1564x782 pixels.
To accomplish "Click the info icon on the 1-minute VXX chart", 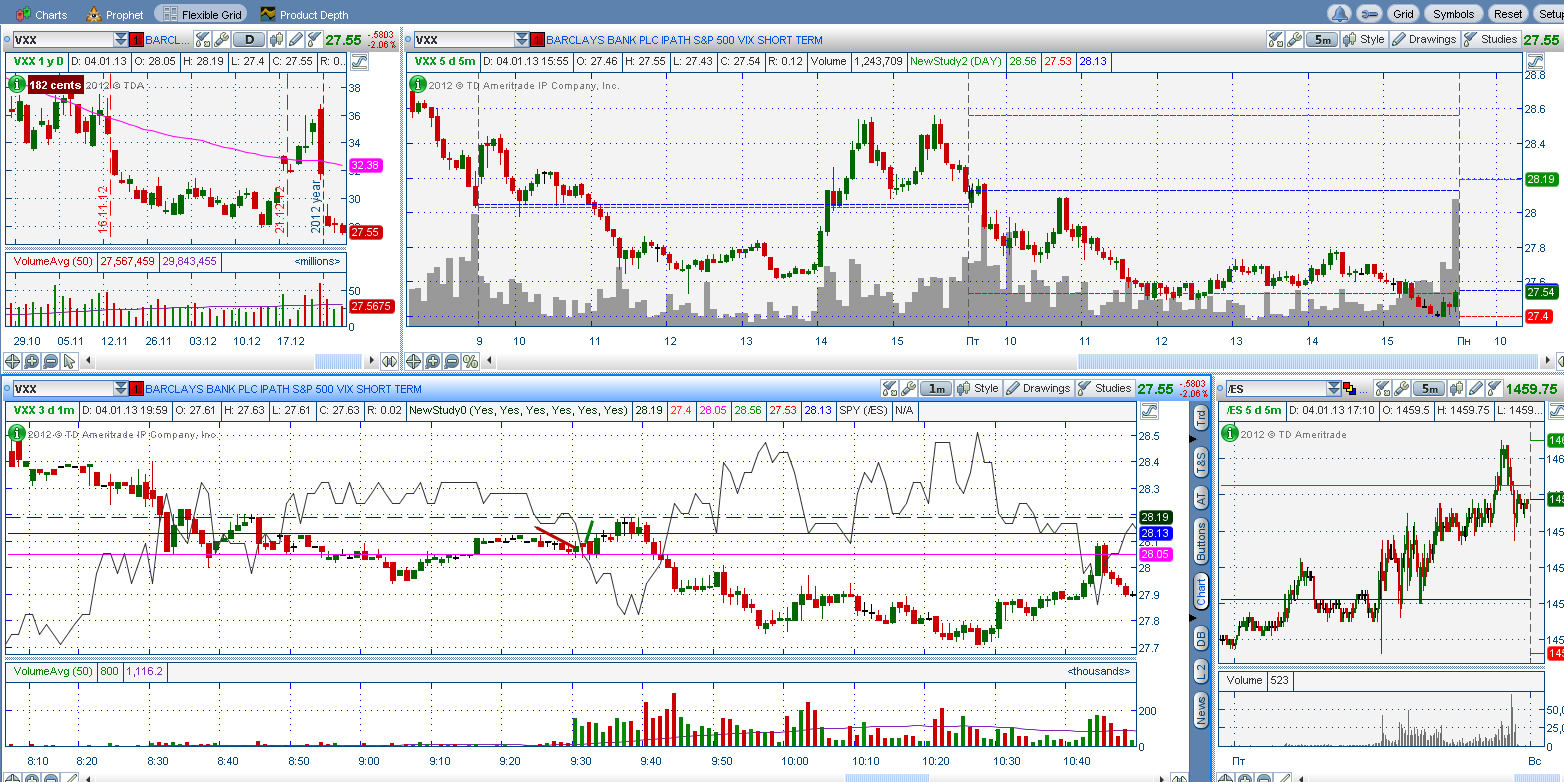I will 16,433.
